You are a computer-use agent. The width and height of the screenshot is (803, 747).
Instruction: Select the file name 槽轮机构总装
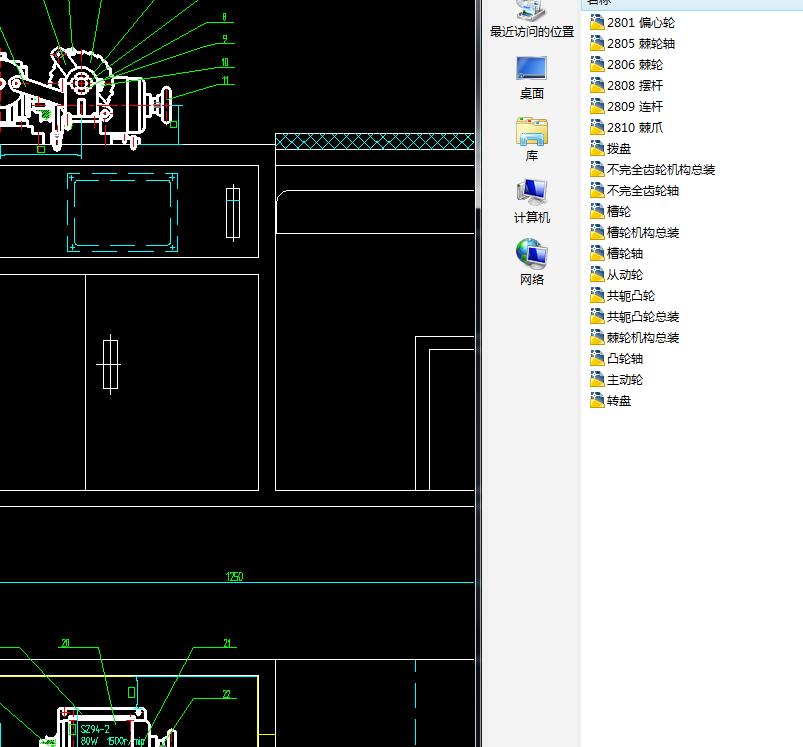point(643,232)
